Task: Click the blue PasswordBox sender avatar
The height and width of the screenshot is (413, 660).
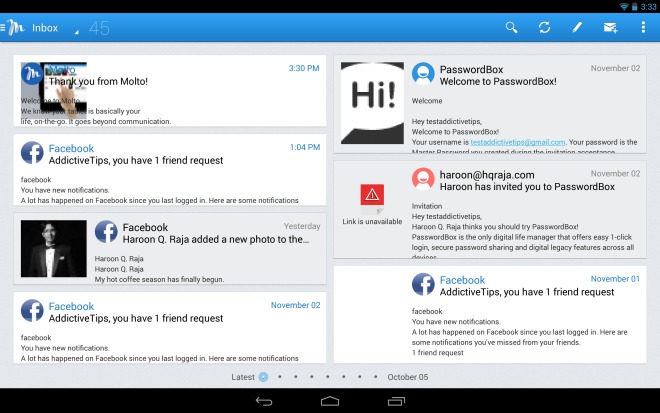Action: coord(423,74)
